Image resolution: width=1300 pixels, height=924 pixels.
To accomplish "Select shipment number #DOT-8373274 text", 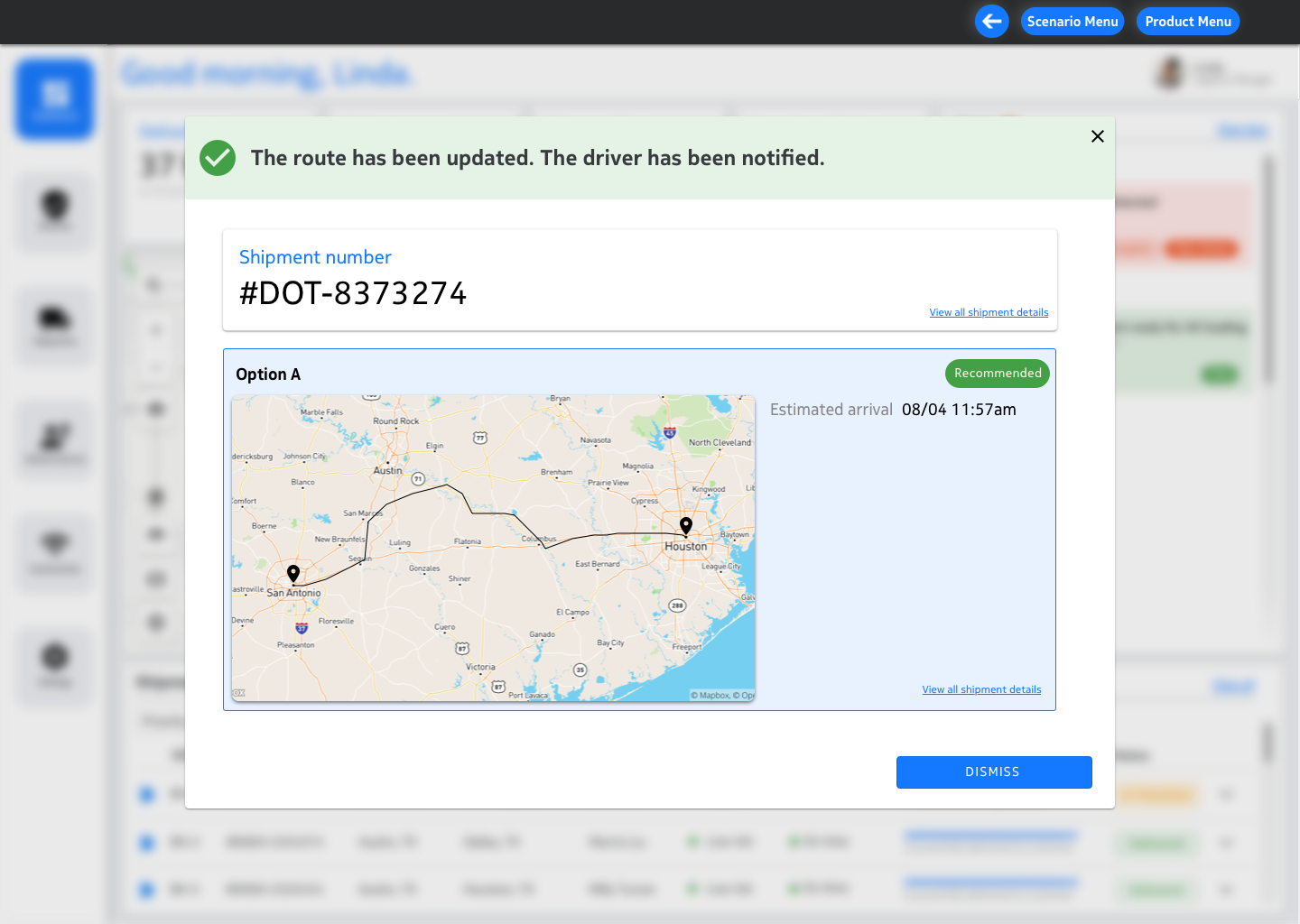I will pyautogui.click(x=353, y=293).
